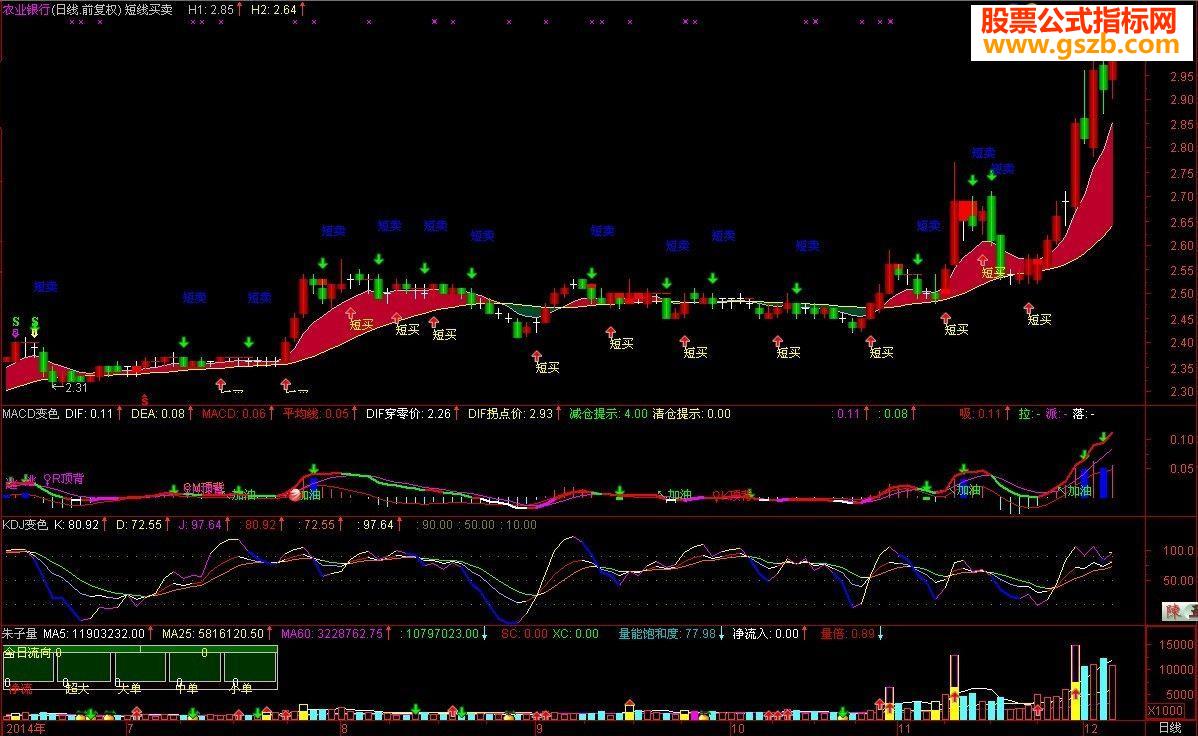This screenshot has width=1198, height=736.
Task: Click the small icon in KDJ pane's corner
Action: pyautogui.click(x=1179, y=611)
